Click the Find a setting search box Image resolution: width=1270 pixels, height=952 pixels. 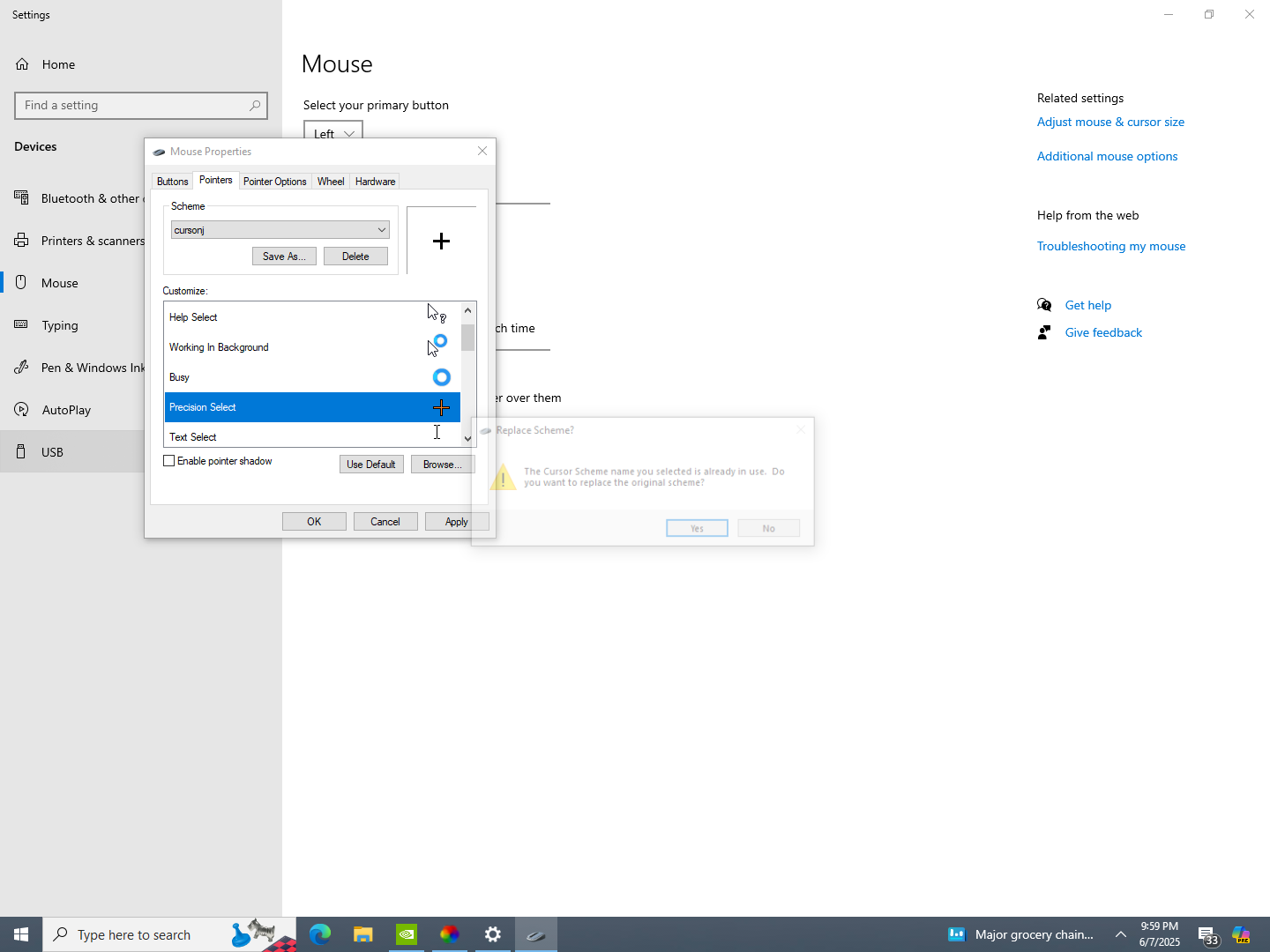click(141, 105)
